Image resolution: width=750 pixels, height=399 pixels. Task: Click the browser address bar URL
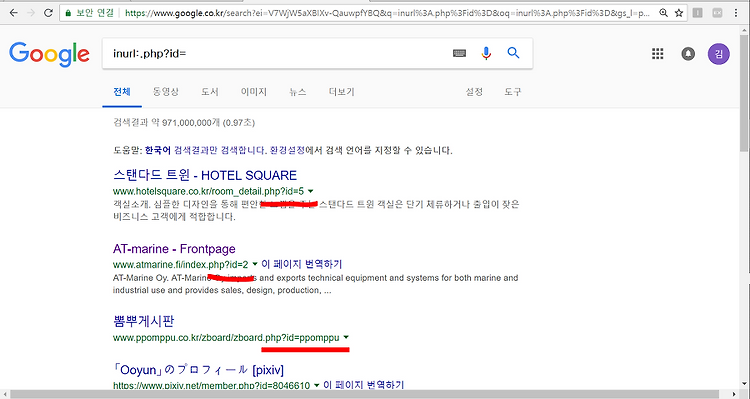387,13
